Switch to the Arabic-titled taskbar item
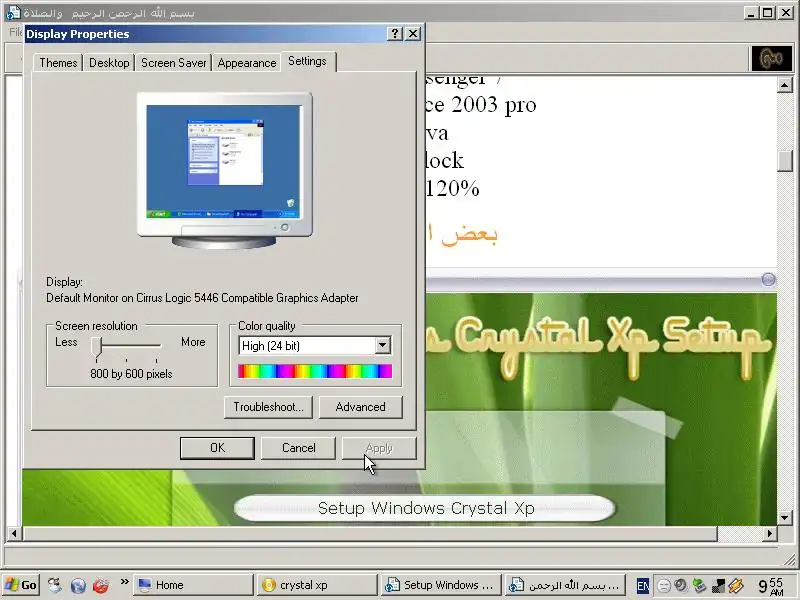 564,585
